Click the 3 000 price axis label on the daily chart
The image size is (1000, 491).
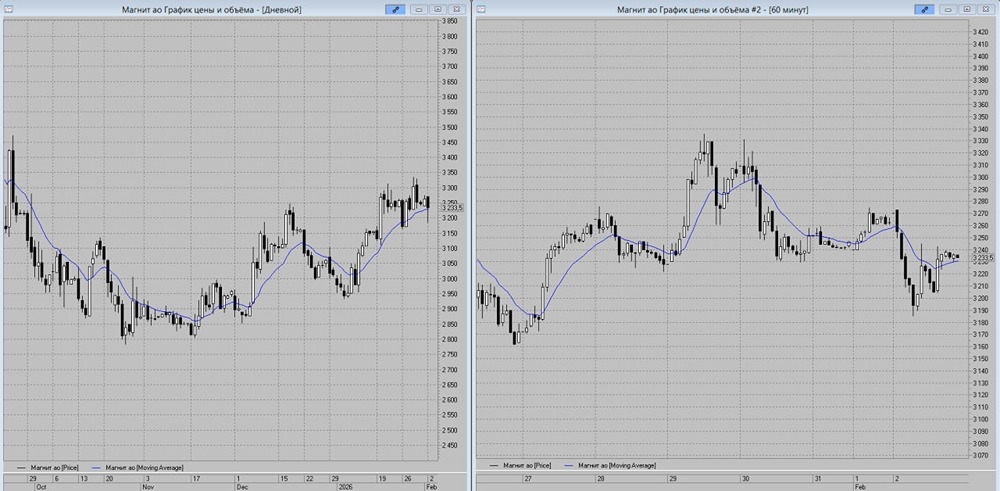450,279
